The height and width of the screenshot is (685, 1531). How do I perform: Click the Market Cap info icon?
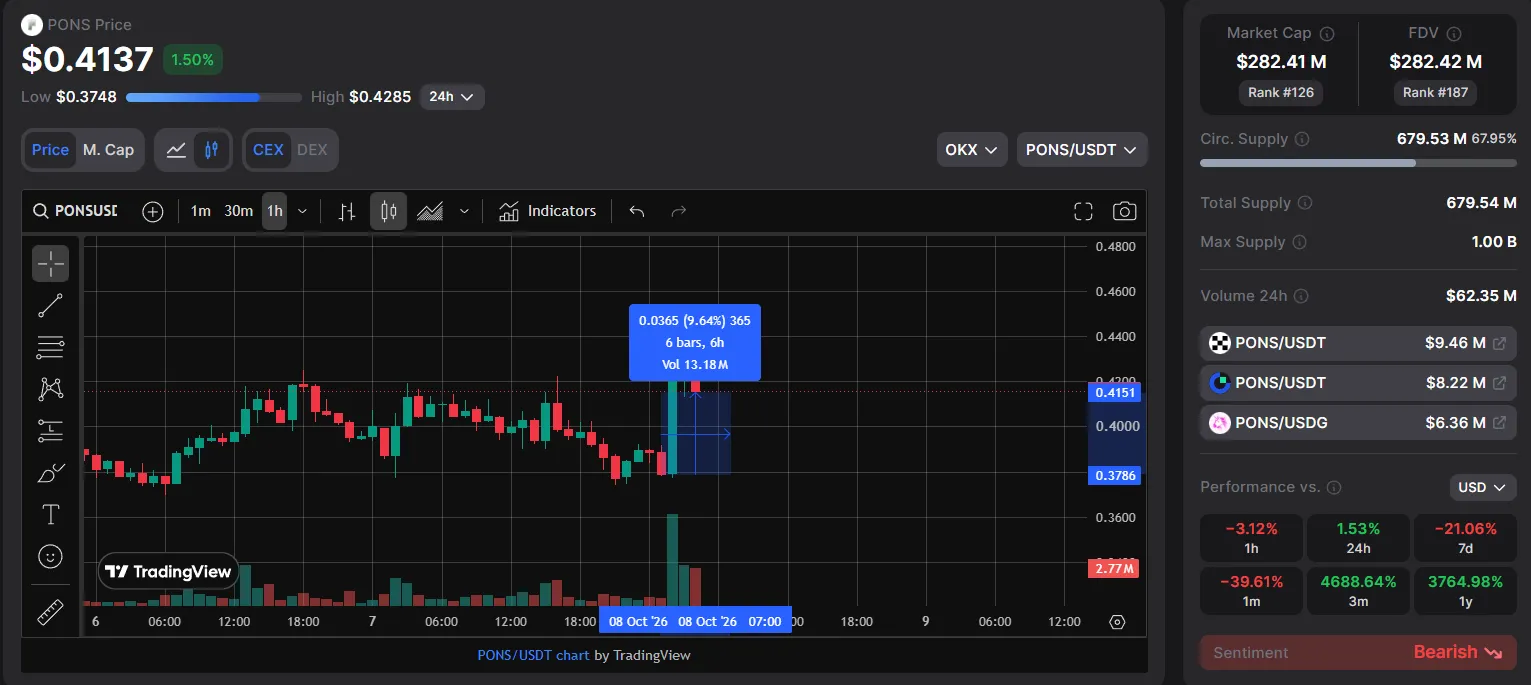coord(1328,33)
